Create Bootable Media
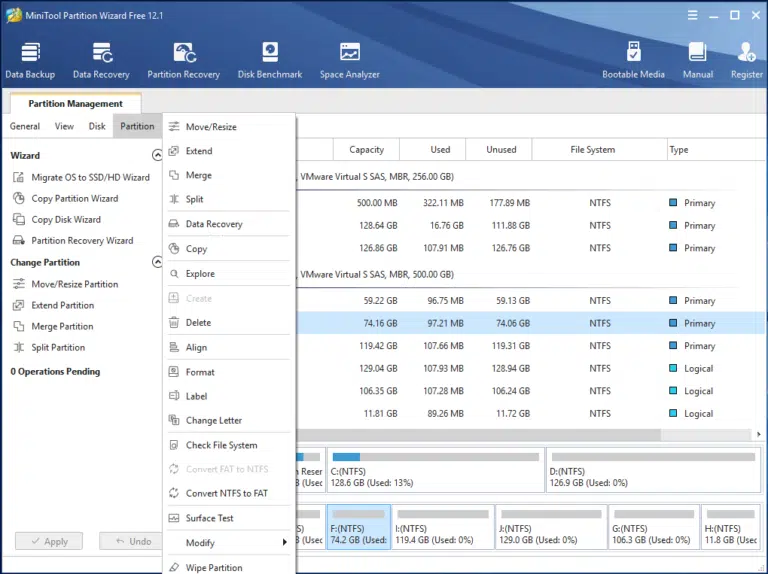 pyautogui.click(x=633, y=61)
